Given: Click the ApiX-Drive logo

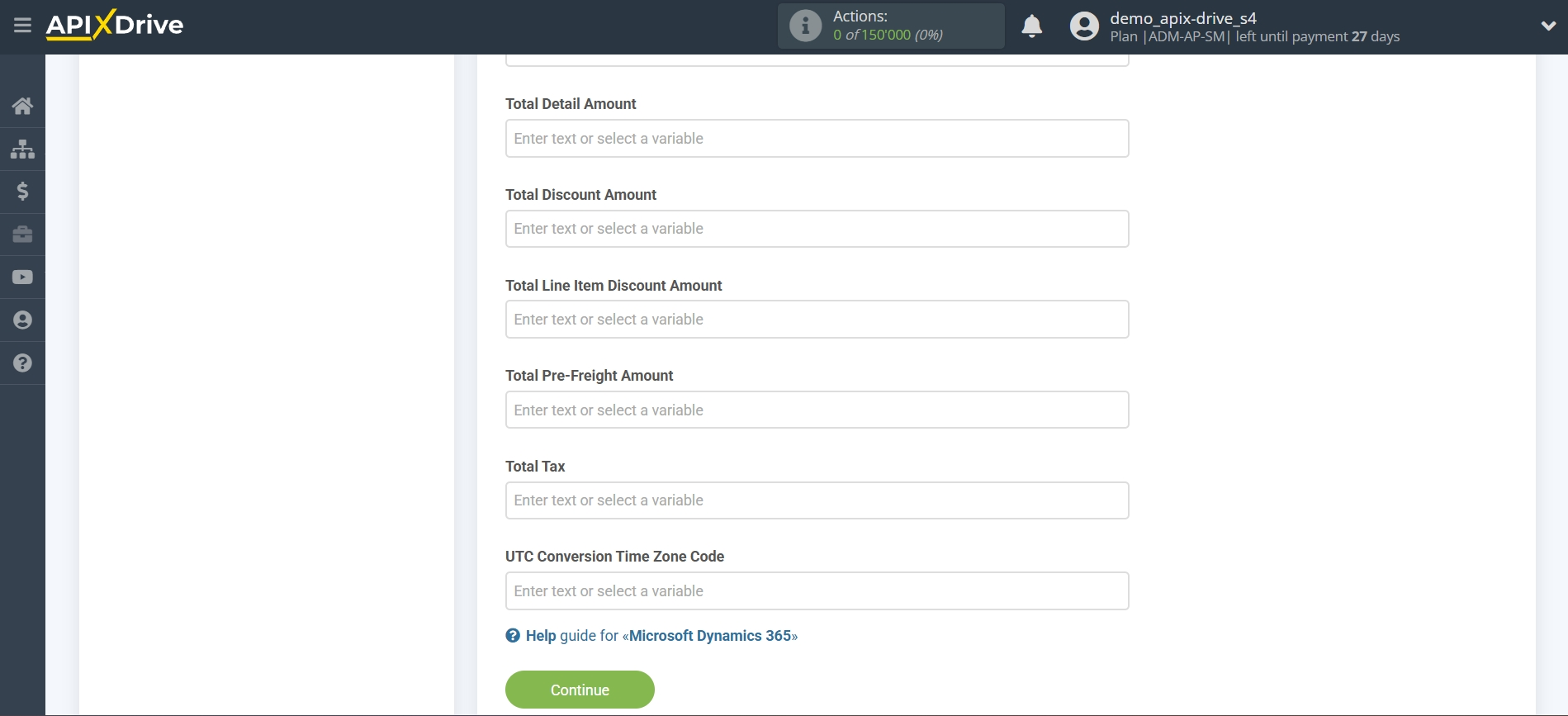Looking at the screenshot, I should coord(115,25).
